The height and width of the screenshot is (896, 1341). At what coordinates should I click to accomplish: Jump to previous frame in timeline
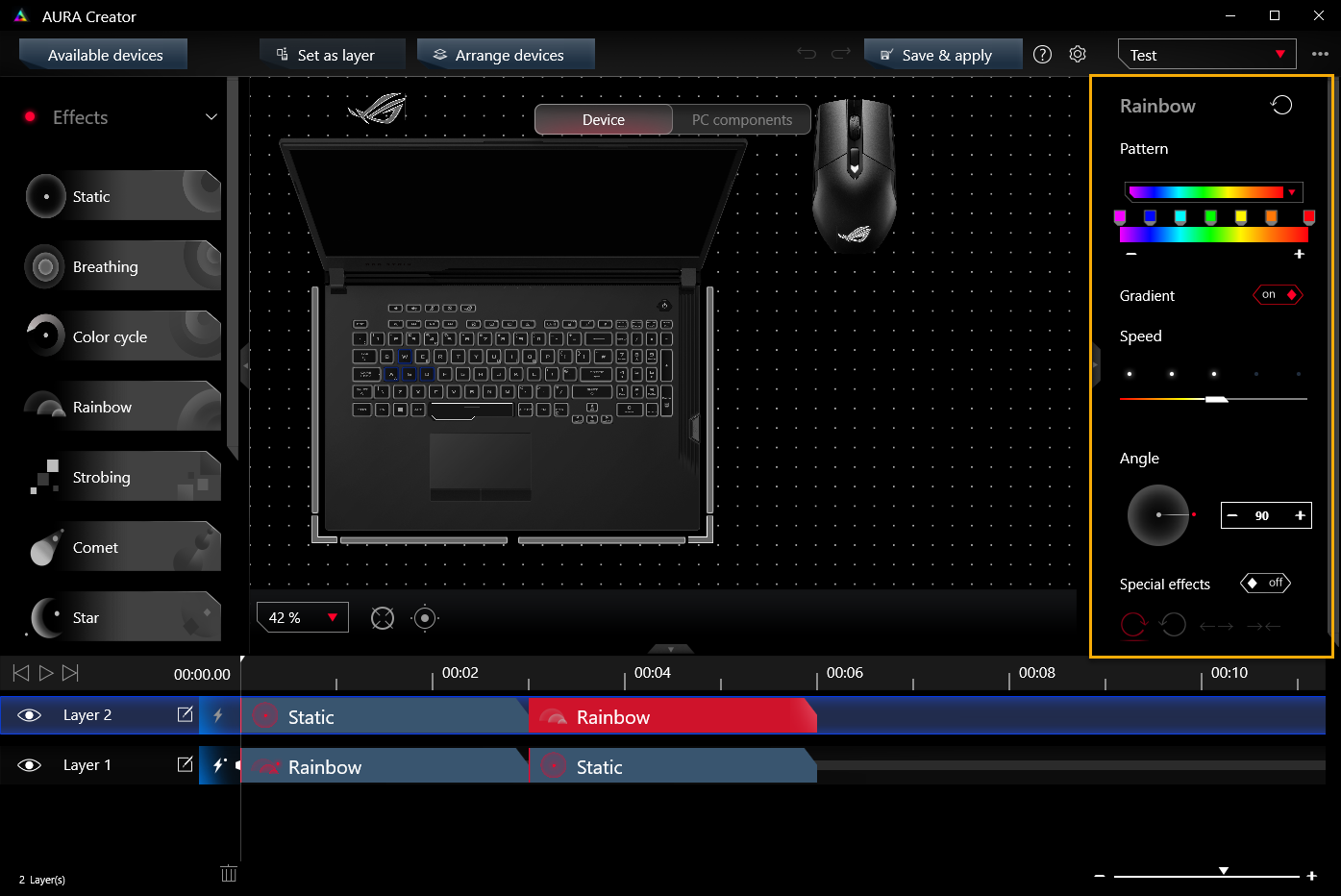pyautogui.click(x=20, y=673)
